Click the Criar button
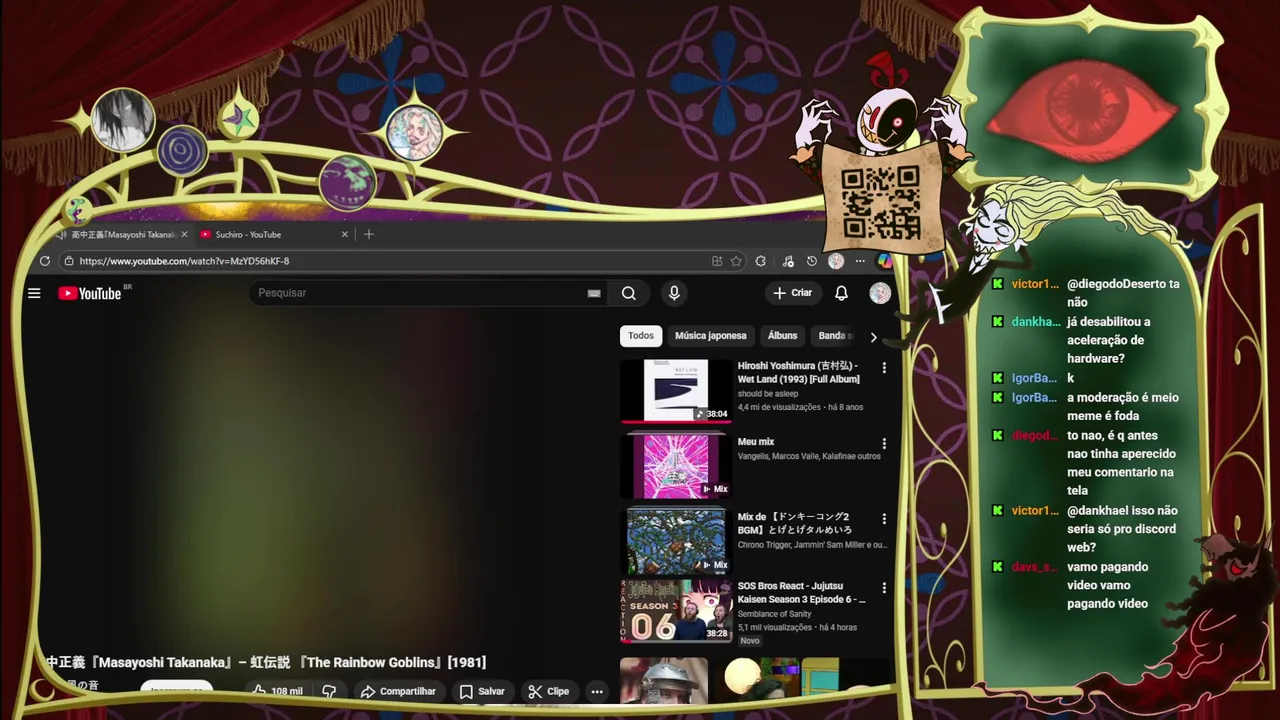This screenshot has height=720, width=1280. point(792,293)
